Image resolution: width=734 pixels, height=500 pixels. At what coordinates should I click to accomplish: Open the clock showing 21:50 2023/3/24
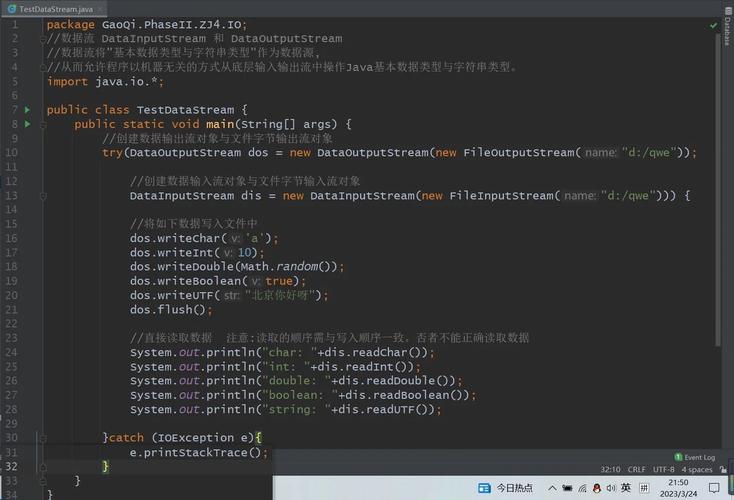tap(678, 488)
